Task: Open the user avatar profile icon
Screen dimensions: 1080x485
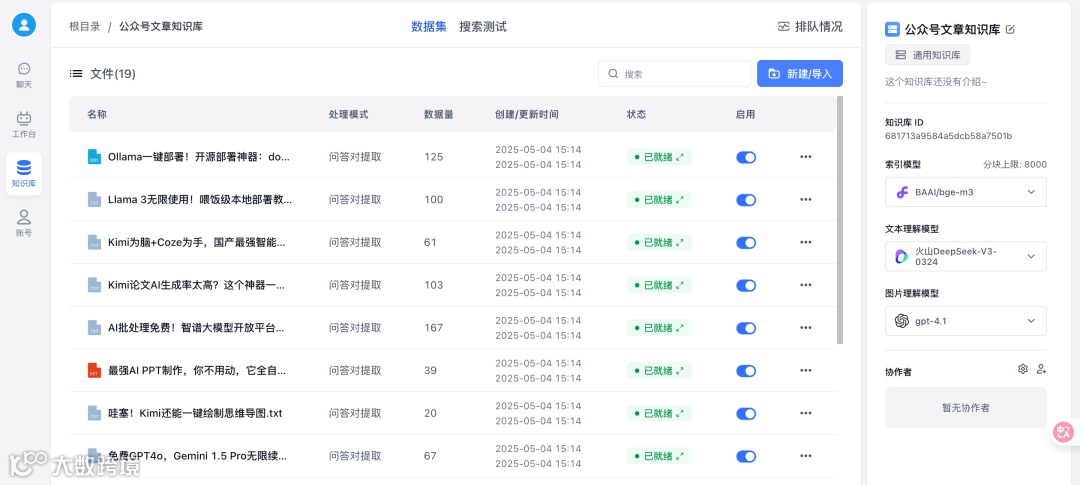Action: (x=24, y=25)
